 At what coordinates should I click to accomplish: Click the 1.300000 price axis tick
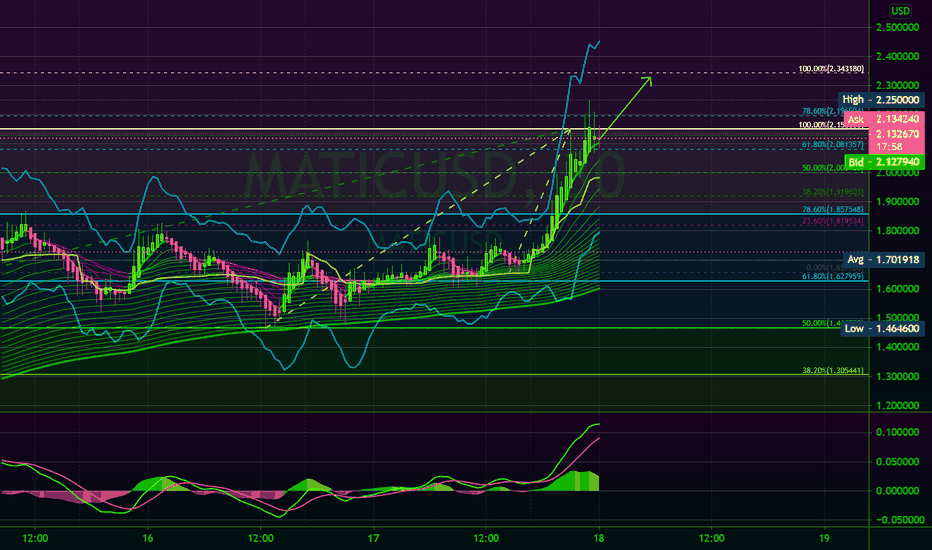click(898, 376)
